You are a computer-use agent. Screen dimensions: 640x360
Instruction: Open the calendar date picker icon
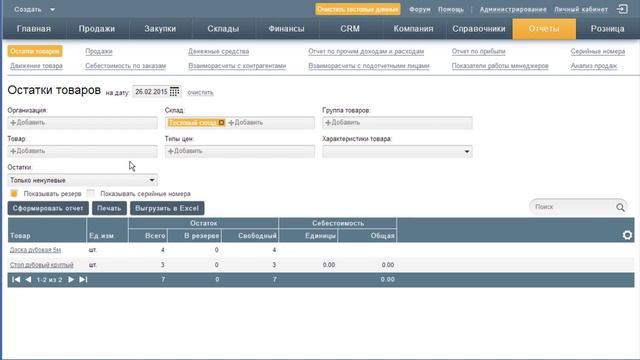174,92
